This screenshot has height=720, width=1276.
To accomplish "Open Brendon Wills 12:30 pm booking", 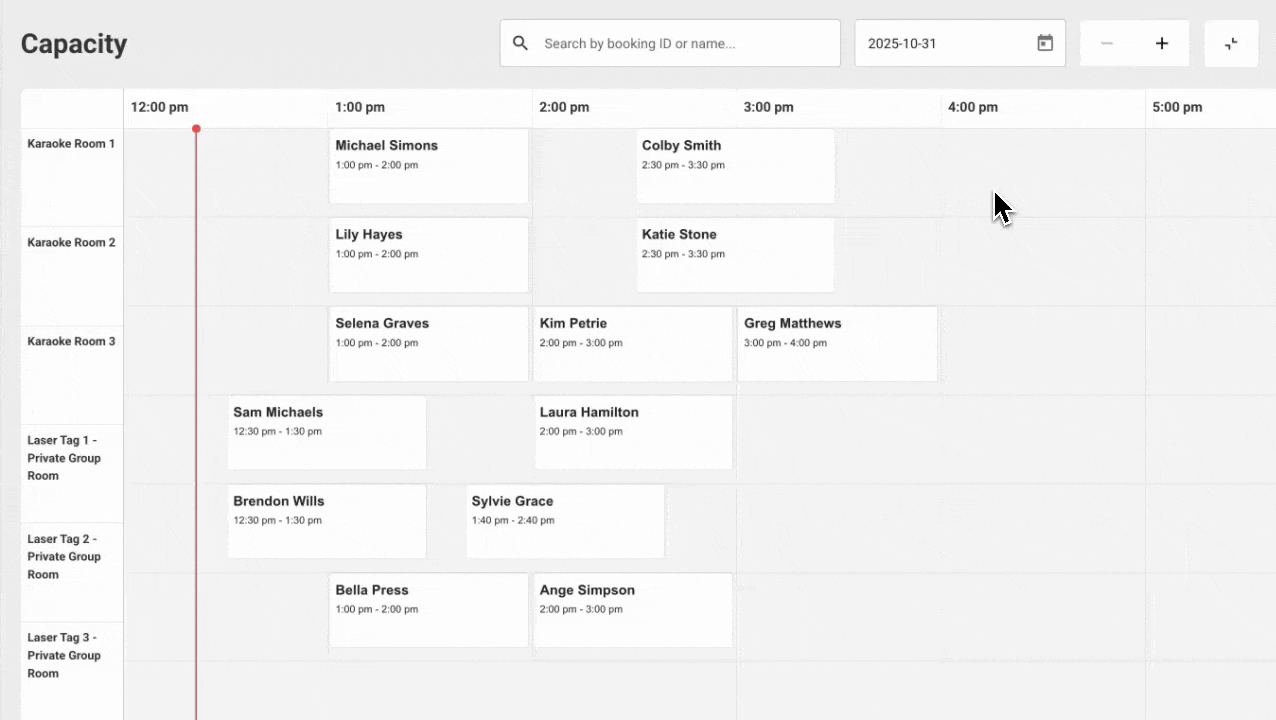I will (327, 522).
